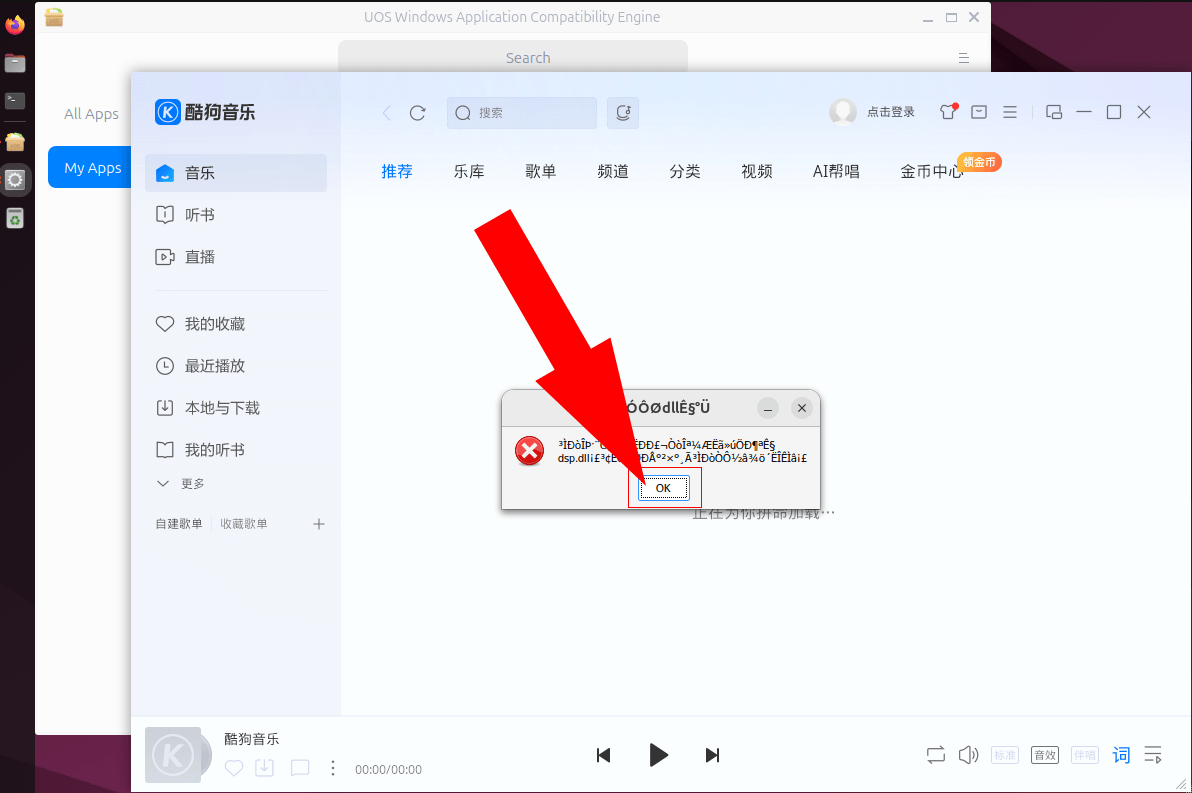Start playback with play button

point(658,755)
